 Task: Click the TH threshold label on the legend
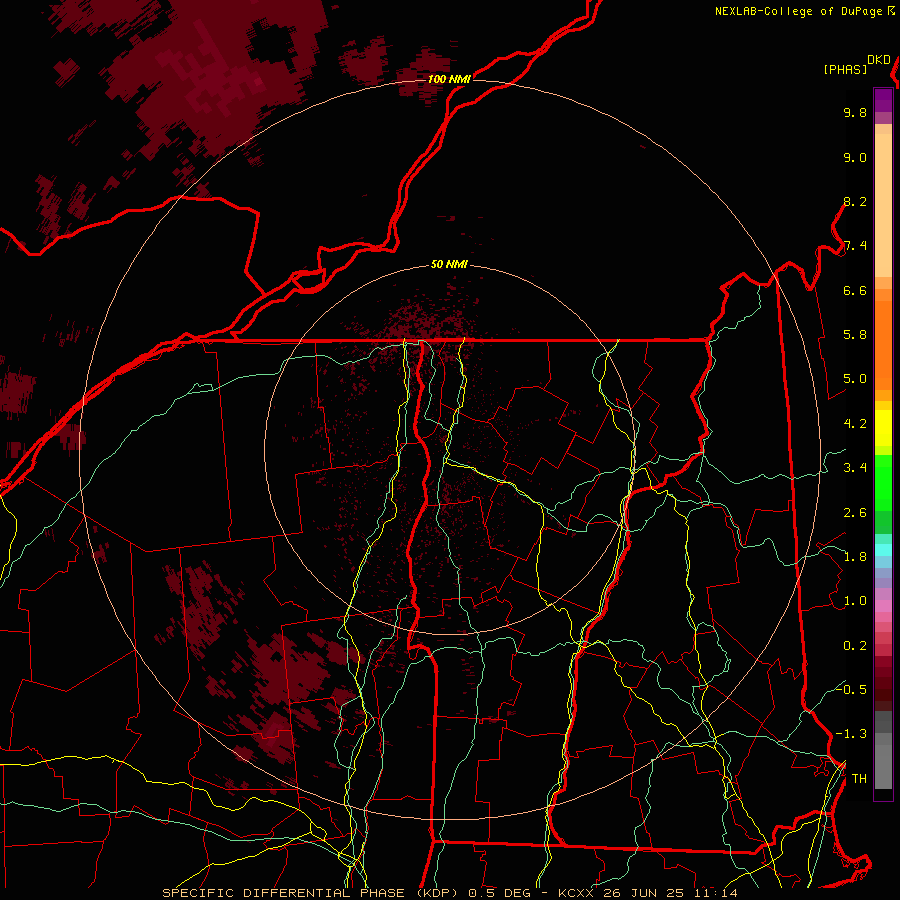(x=859, y=779)
